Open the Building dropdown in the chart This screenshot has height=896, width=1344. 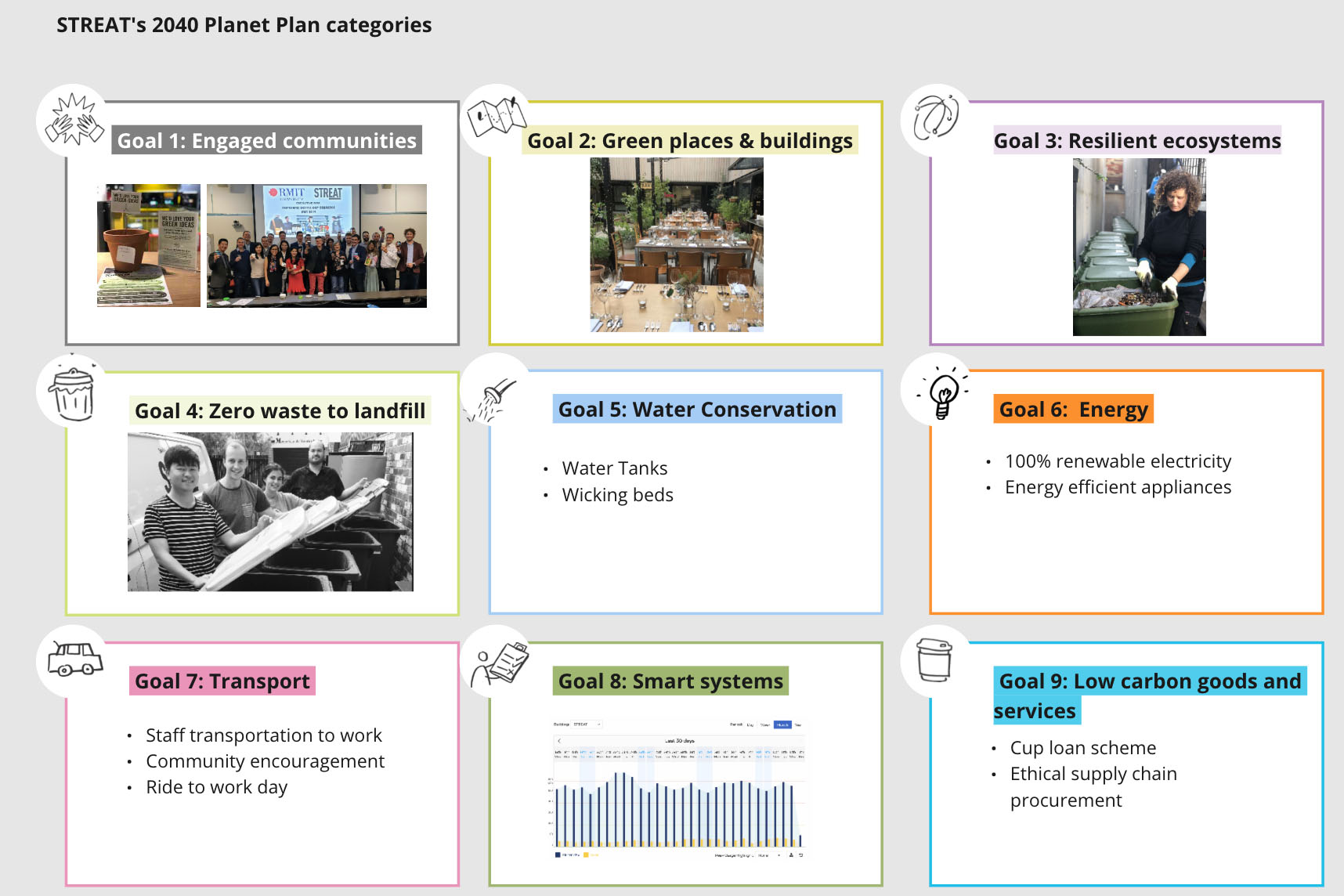(x=586, y=724)
